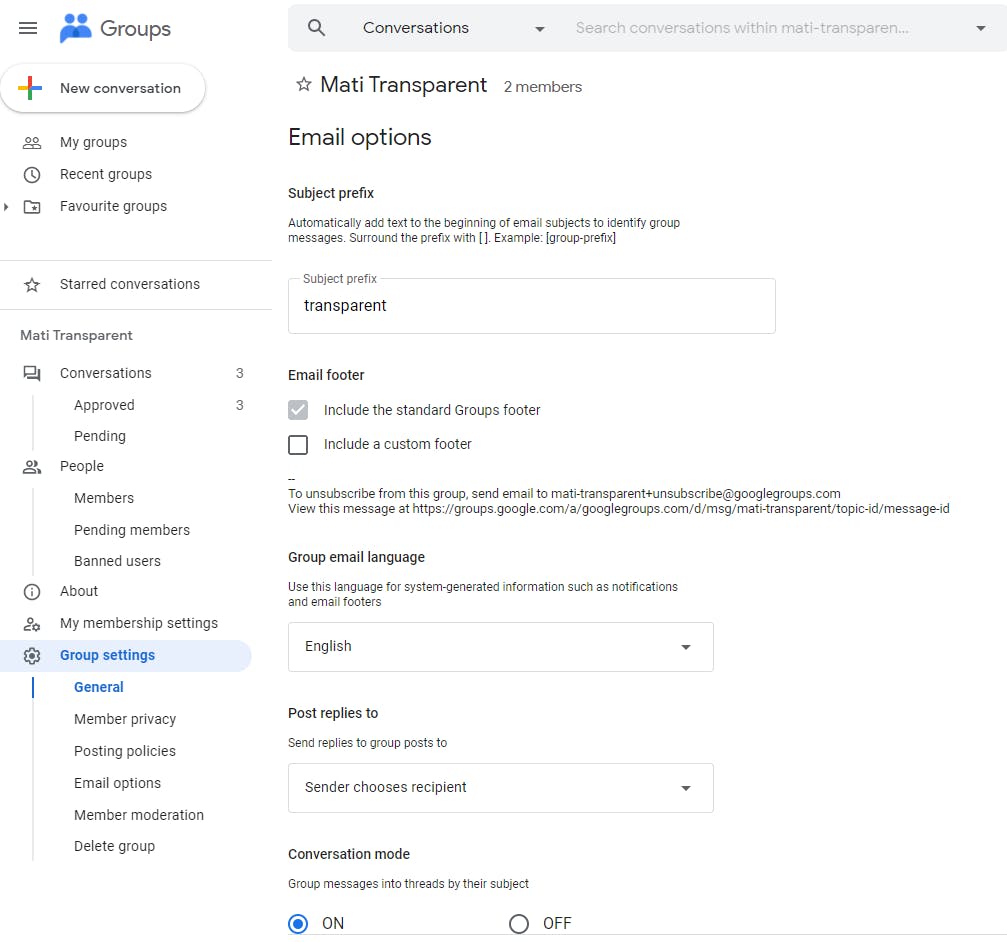Open the Conversations search scope dropdown
1007x942 pixels.
coord(453,28)
